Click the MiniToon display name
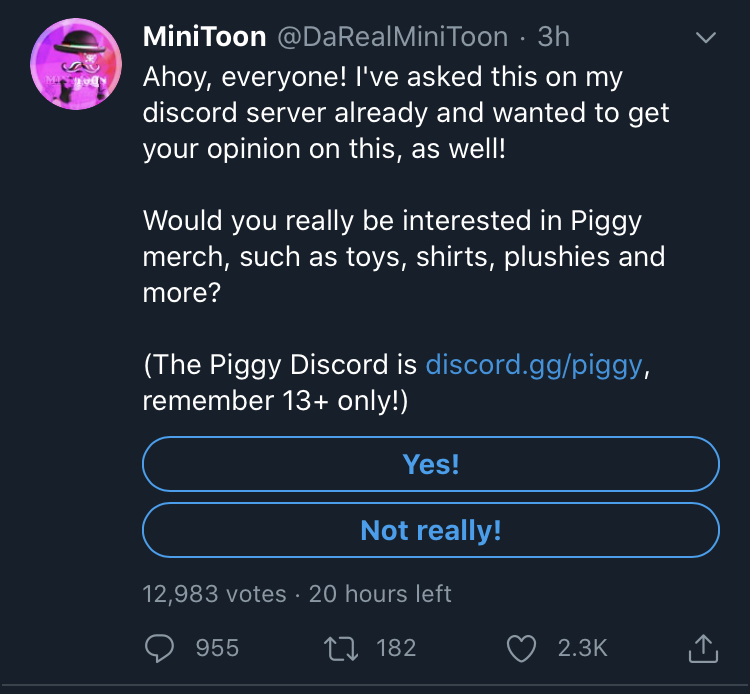Viewport: 750px width, 694px height. [205, 37]
